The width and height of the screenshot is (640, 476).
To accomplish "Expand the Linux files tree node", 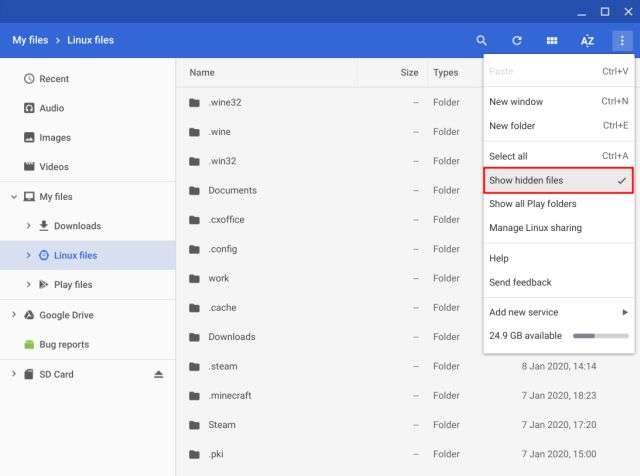I will click(x=28, y=255).
